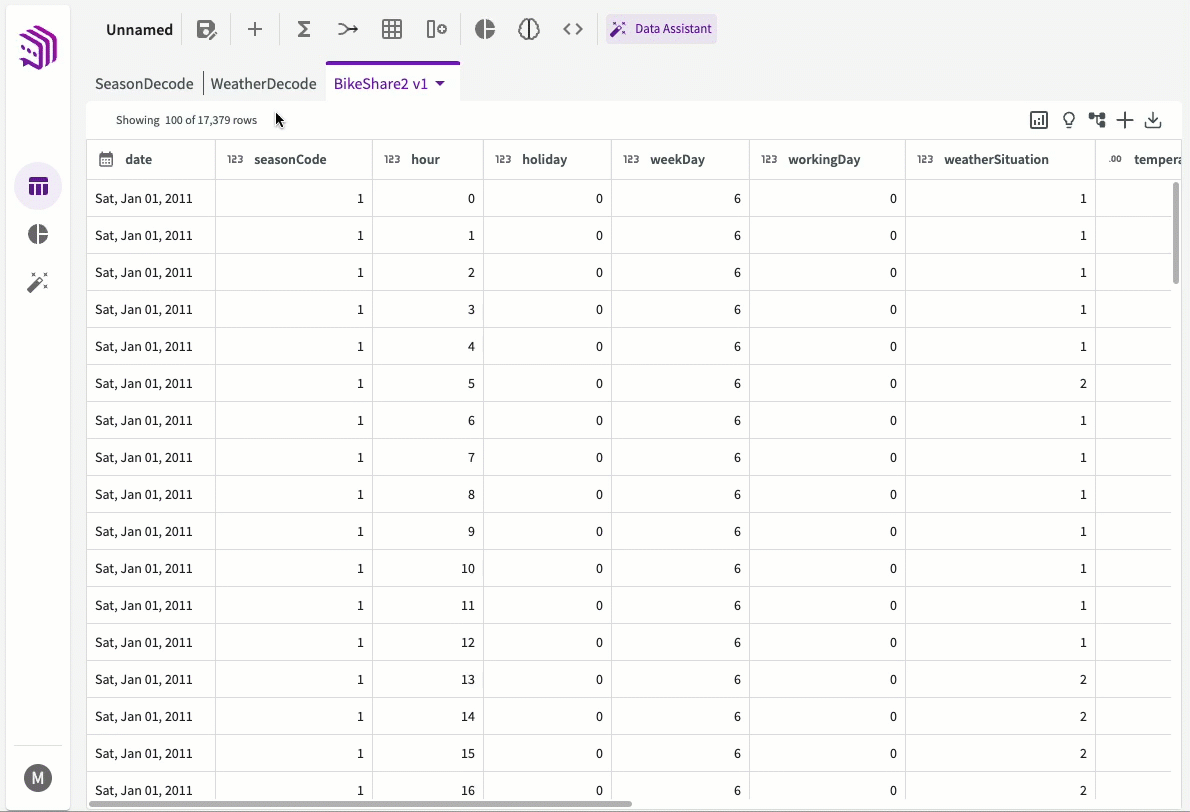This screenshot has height=812, width=1190.
Task: Click the weatherSituation column header
Action: (1000, 159)
